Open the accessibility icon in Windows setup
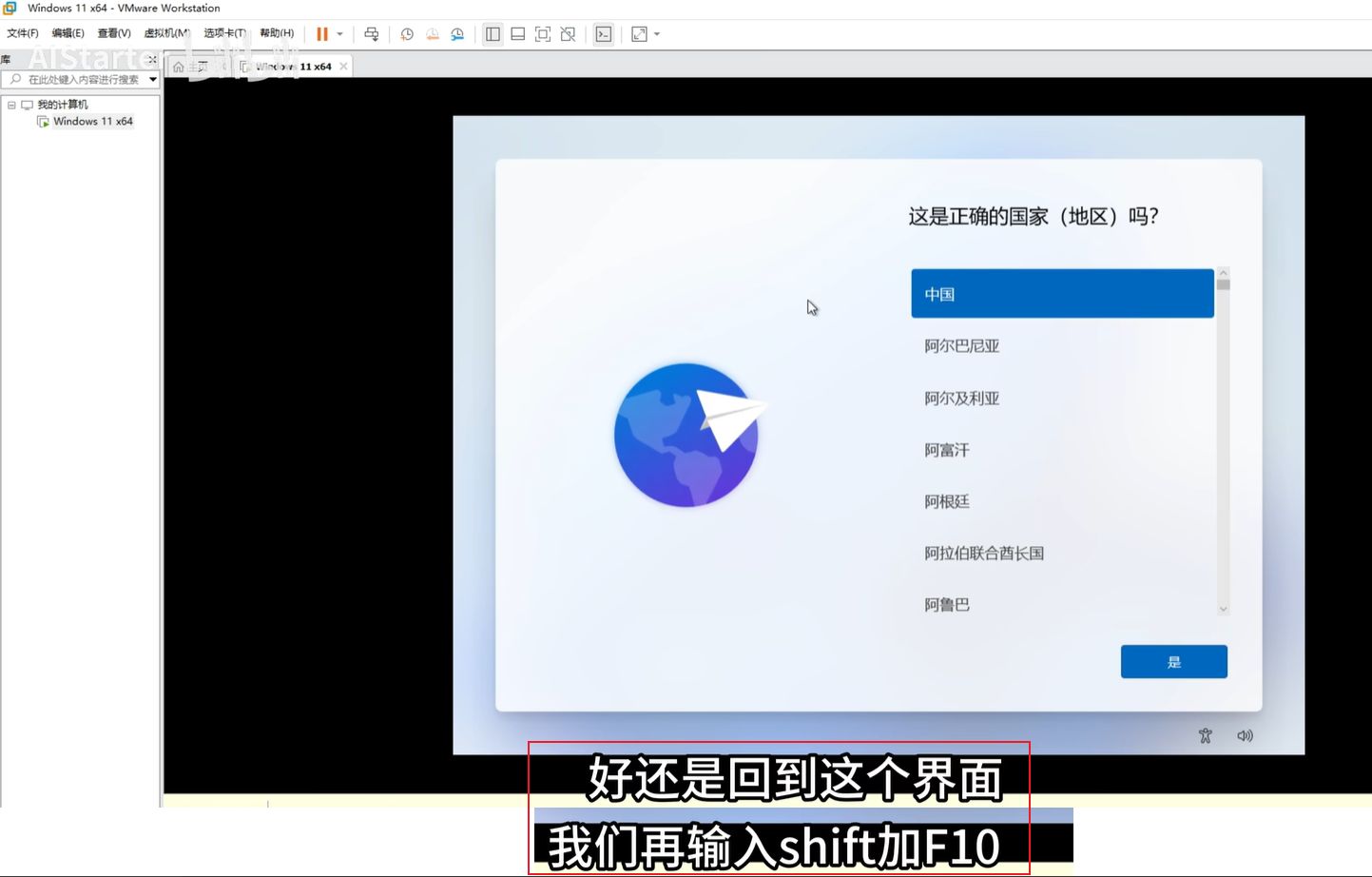1372x877 pixels. (x=1205, y=735)
